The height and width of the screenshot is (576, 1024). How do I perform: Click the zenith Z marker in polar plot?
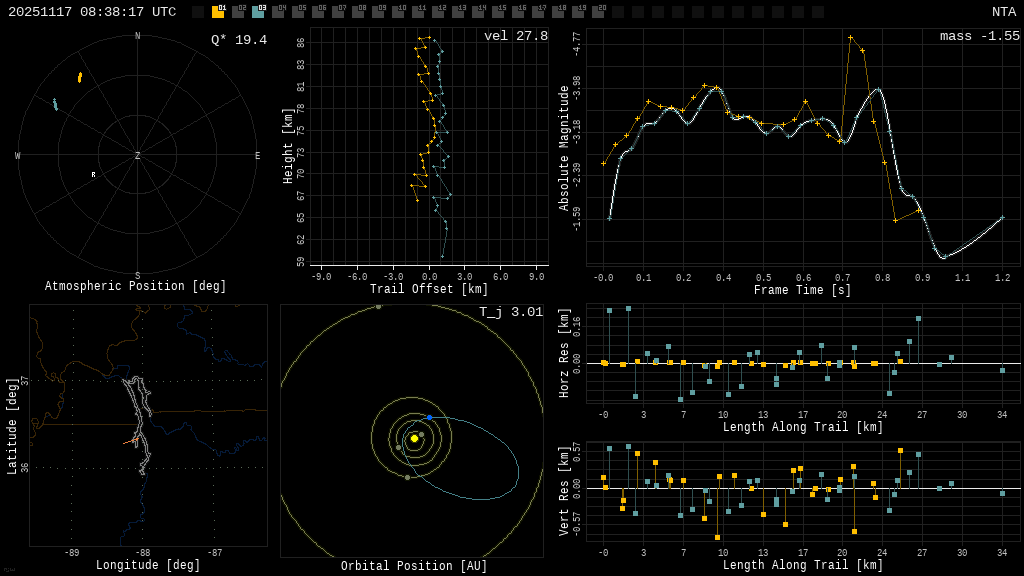138,156
